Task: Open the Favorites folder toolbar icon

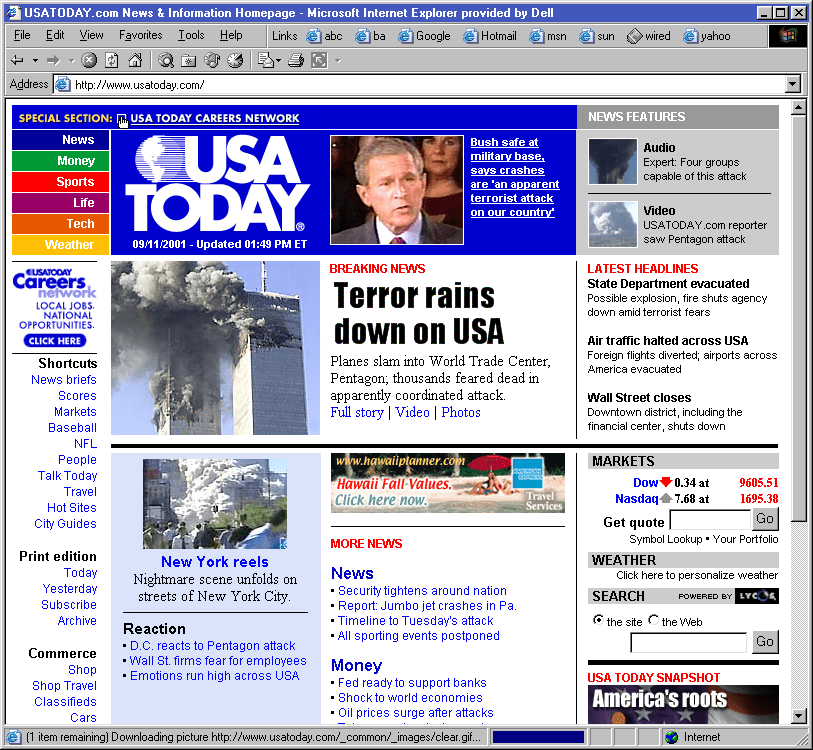Action: pos(189,61)
